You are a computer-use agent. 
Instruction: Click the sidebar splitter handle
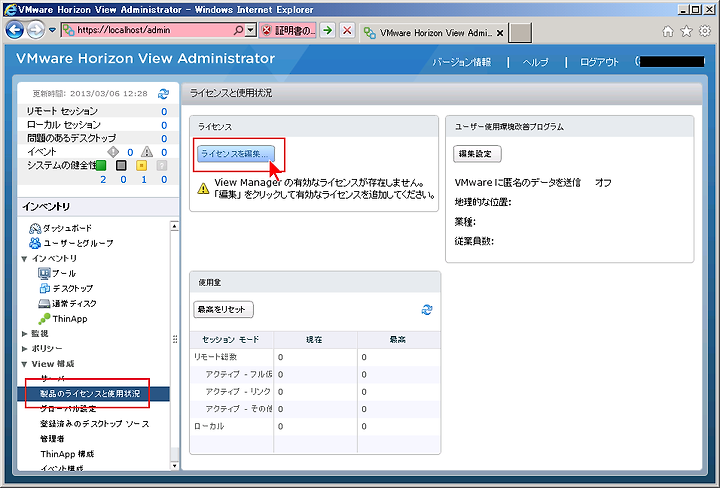(x=175, y=339)
